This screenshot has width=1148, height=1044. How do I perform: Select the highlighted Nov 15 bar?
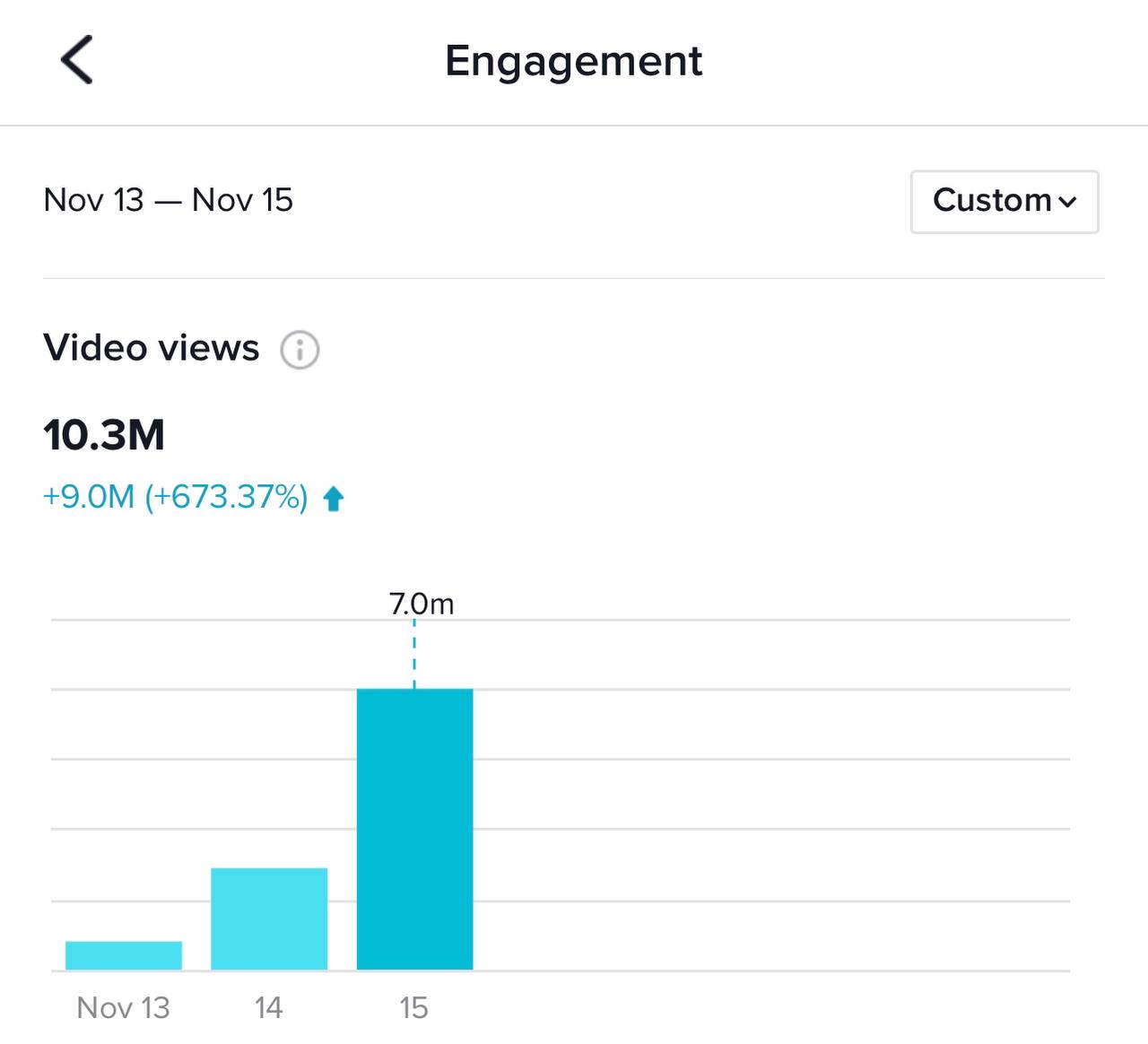414,829
